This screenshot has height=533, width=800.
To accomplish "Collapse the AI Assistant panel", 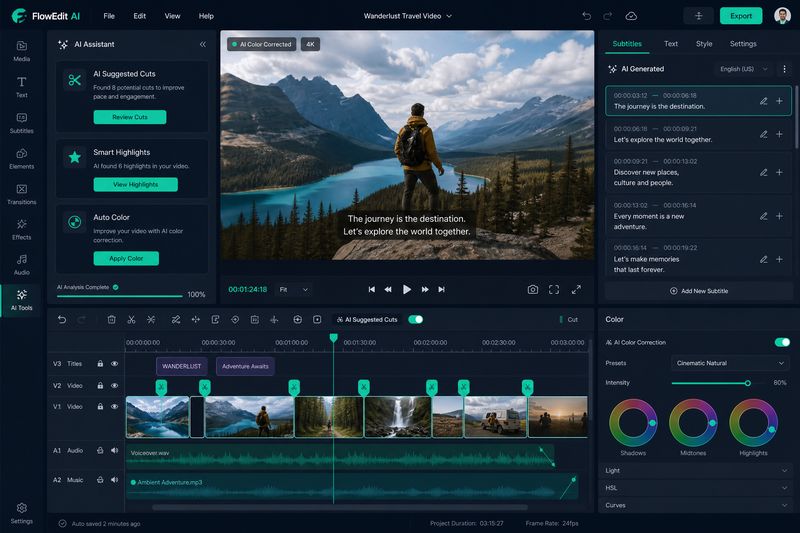I will pos(203,44).
